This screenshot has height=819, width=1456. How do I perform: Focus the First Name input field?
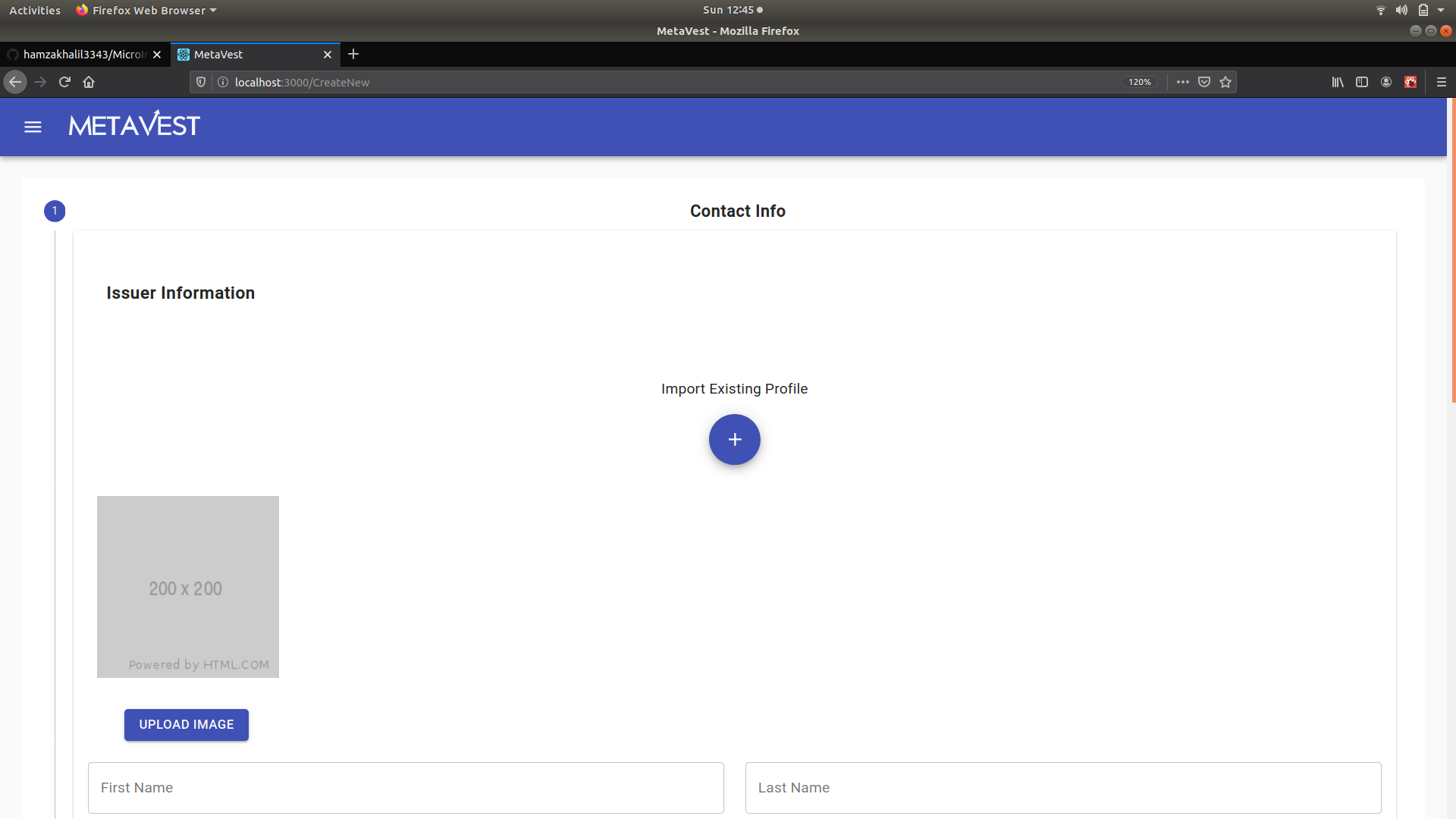point(406,787)
